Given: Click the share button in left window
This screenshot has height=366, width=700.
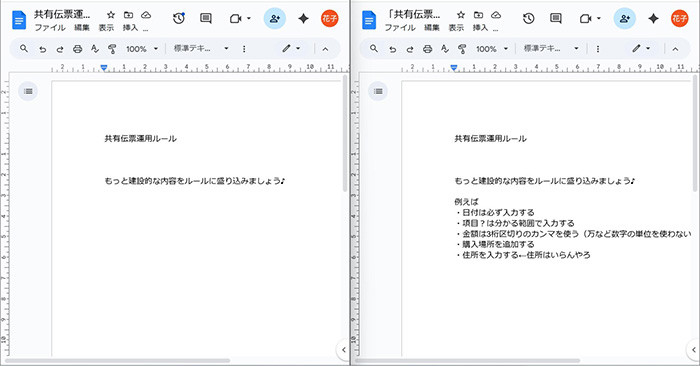Looking at the screenshot, I should (275, 19).
